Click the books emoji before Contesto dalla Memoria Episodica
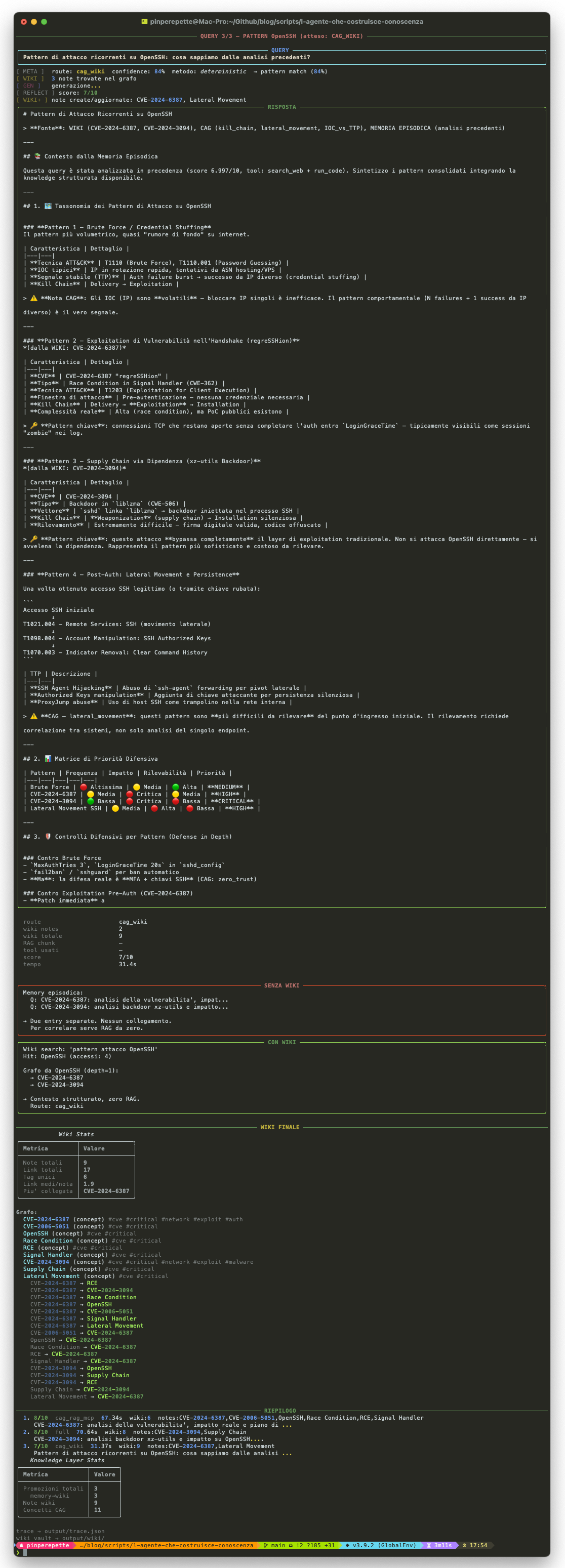The image size is (565, 1568). [x=37, y=156]
